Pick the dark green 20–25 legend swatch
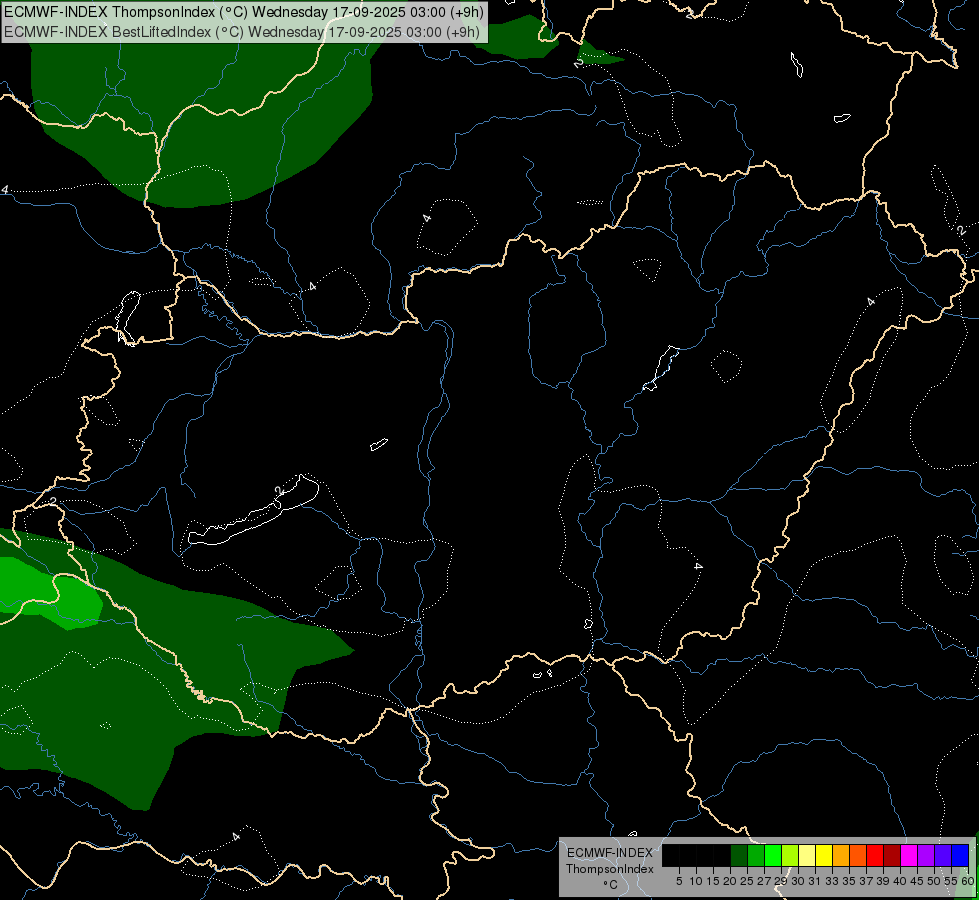979x900 pixels. tap(739, 855)
